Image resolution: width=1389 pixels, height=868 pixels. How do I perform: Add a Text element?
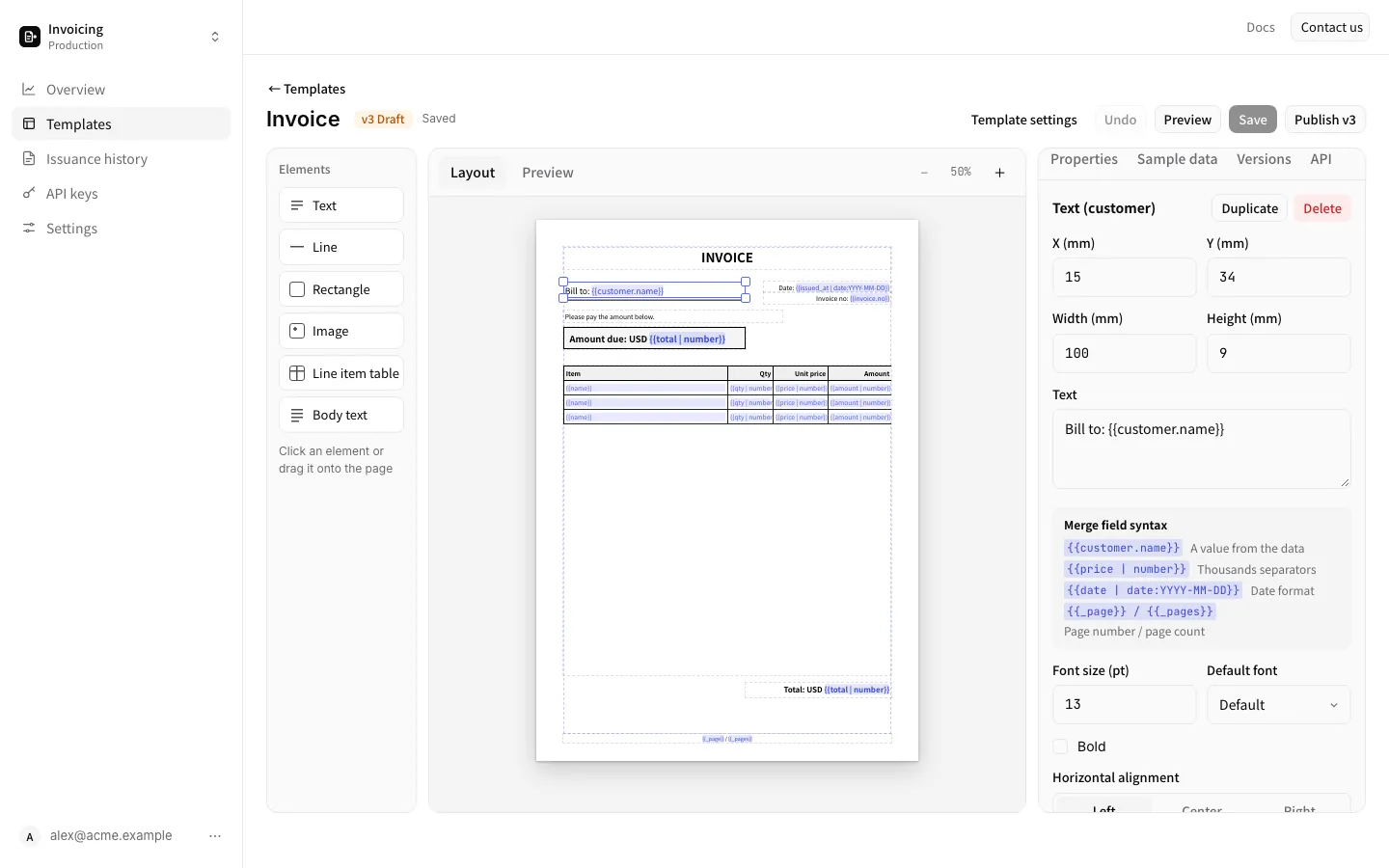point(341,205)
